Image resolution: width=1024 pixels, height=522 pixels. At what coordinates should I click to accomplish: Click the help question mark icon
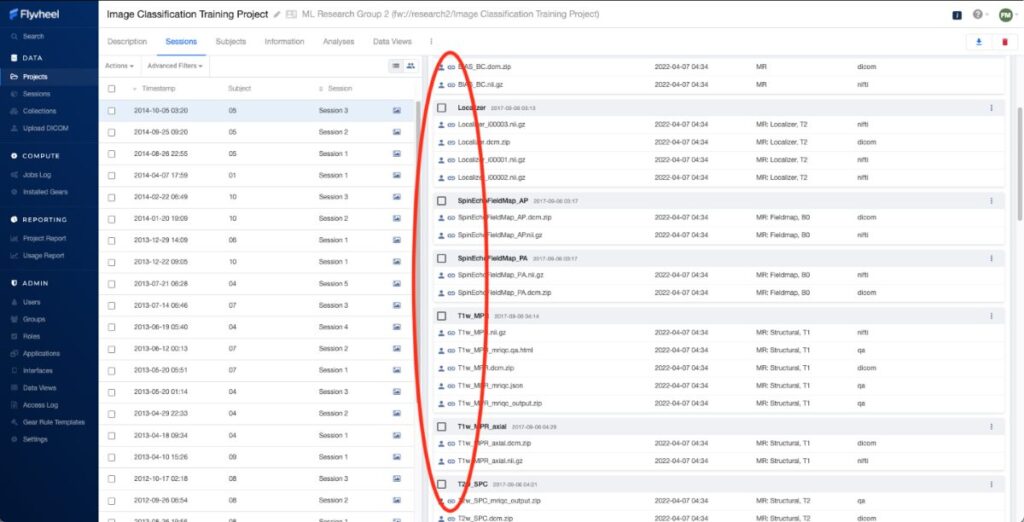pyautogui.click(x=976, y=15)
